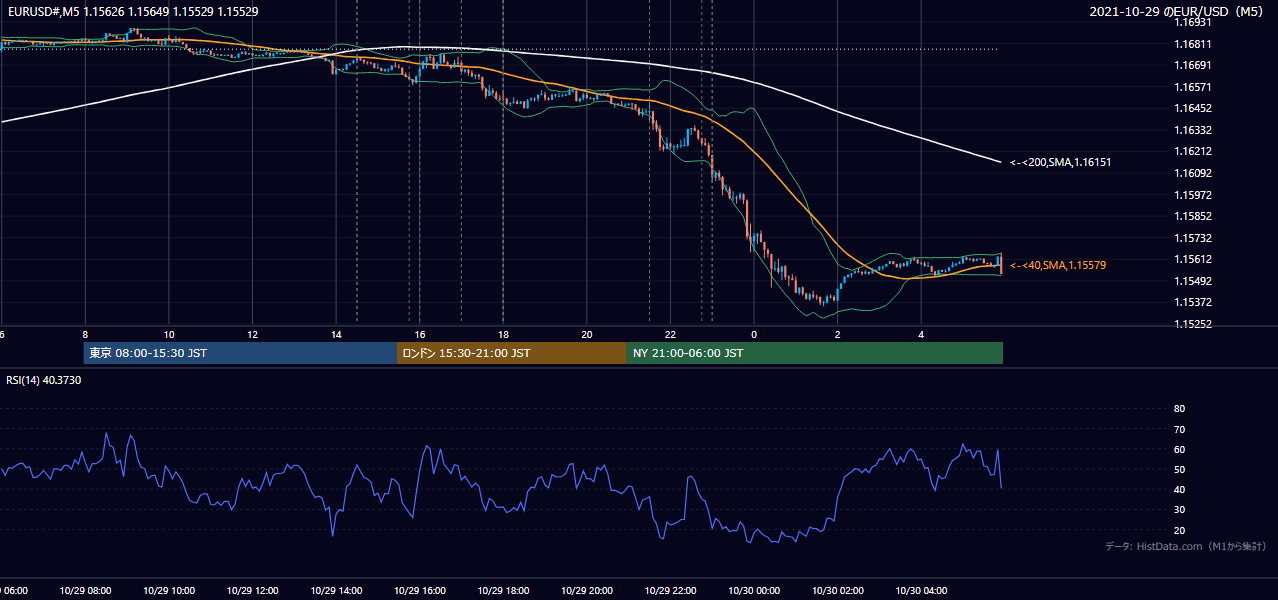Click price axis value 1.16212
1278x600 pixels.
[x=1194, y=151]
